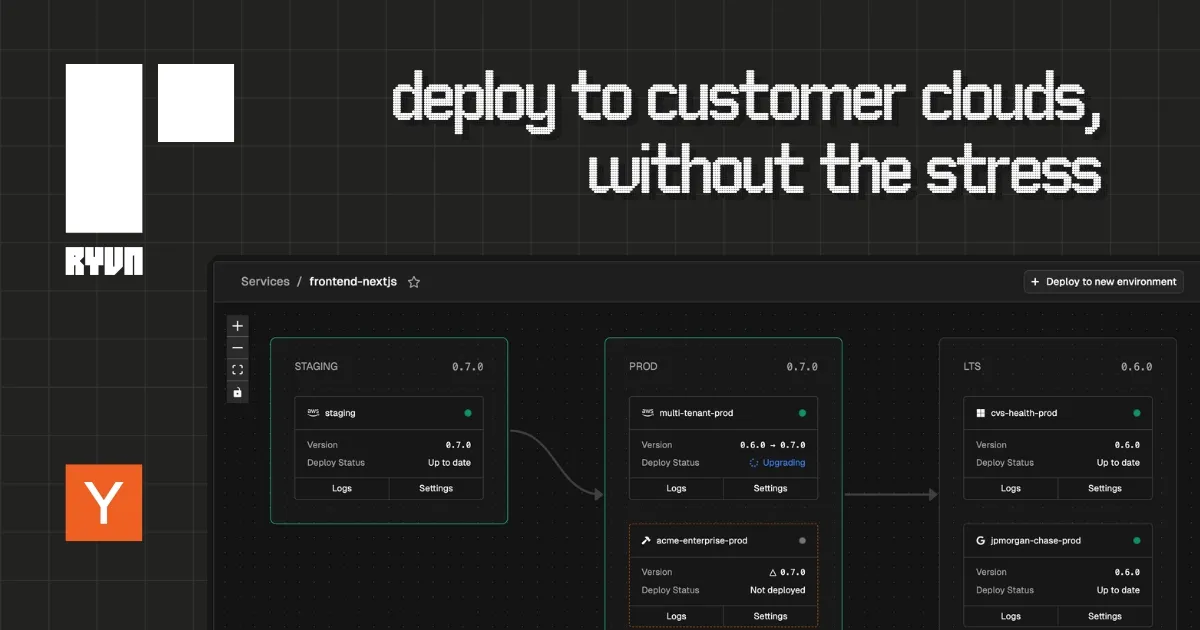Viewport: 1200px width, 630px height.
Task: Click the acme-enterprise-prod grey status dot
Action: pos(802,540)
